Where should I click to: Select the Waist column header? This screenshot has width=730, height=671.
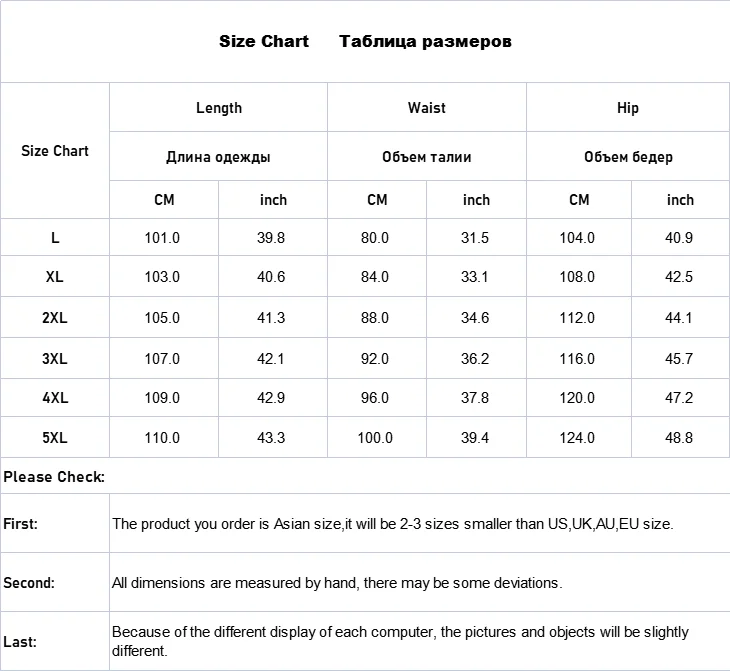[x=427, y=108]
